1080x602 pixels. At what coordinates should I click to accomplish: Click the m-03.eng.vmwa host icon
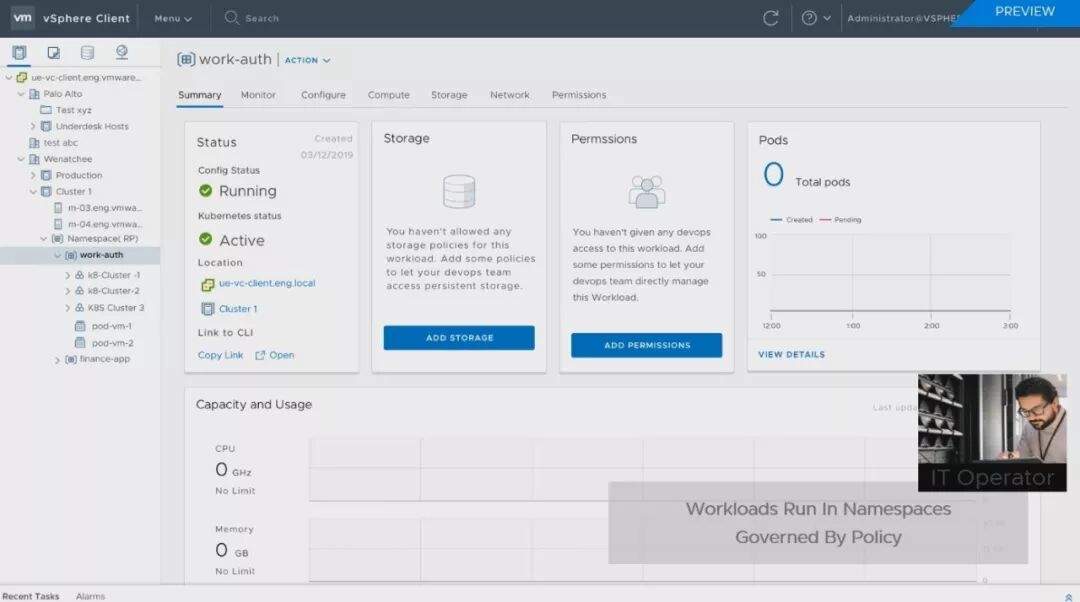pyautogui.click(x=58, y=207)
